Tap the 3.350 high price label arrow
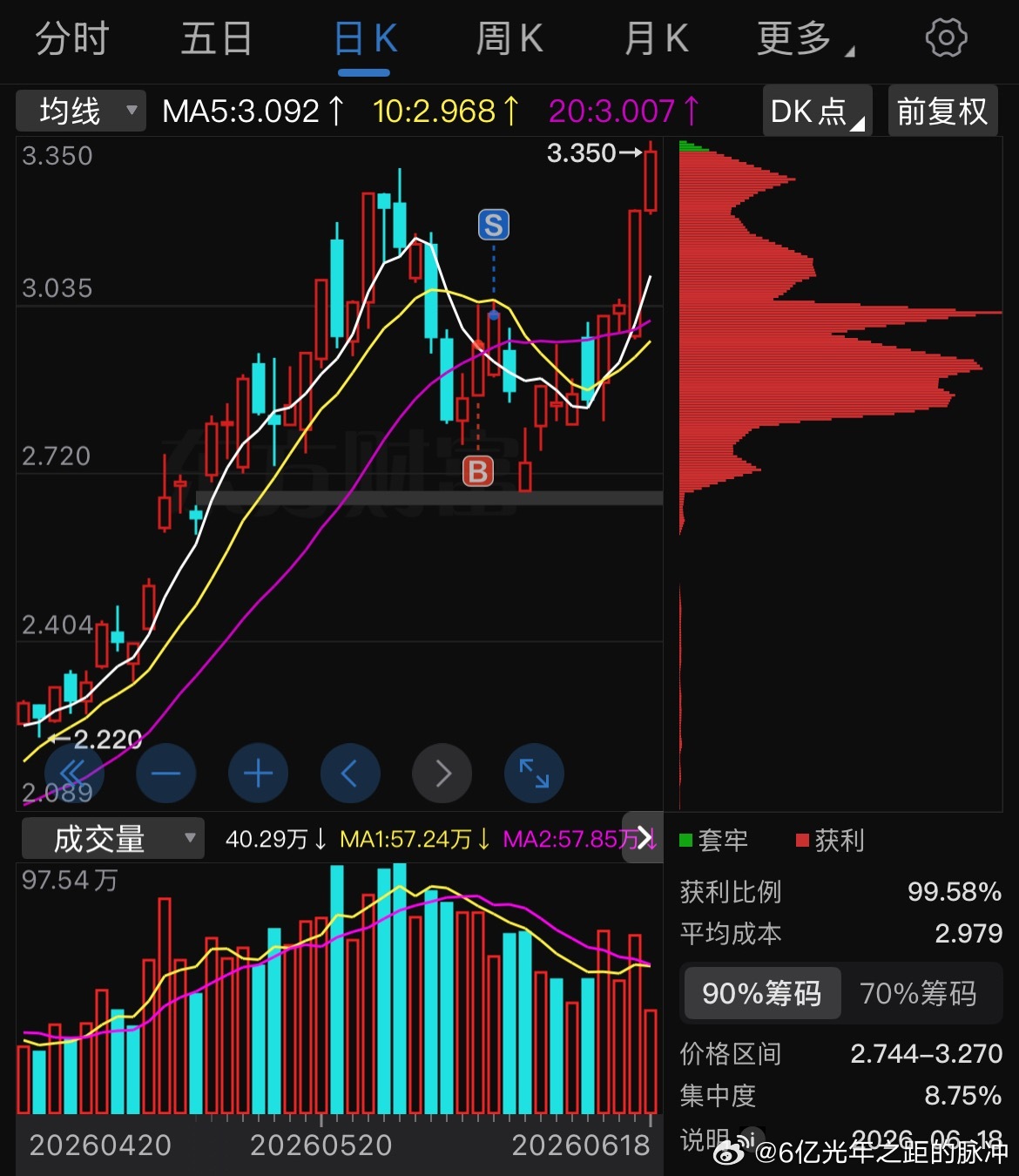The height and width of the screenshot is (1176, 1019). coord(595,153)
